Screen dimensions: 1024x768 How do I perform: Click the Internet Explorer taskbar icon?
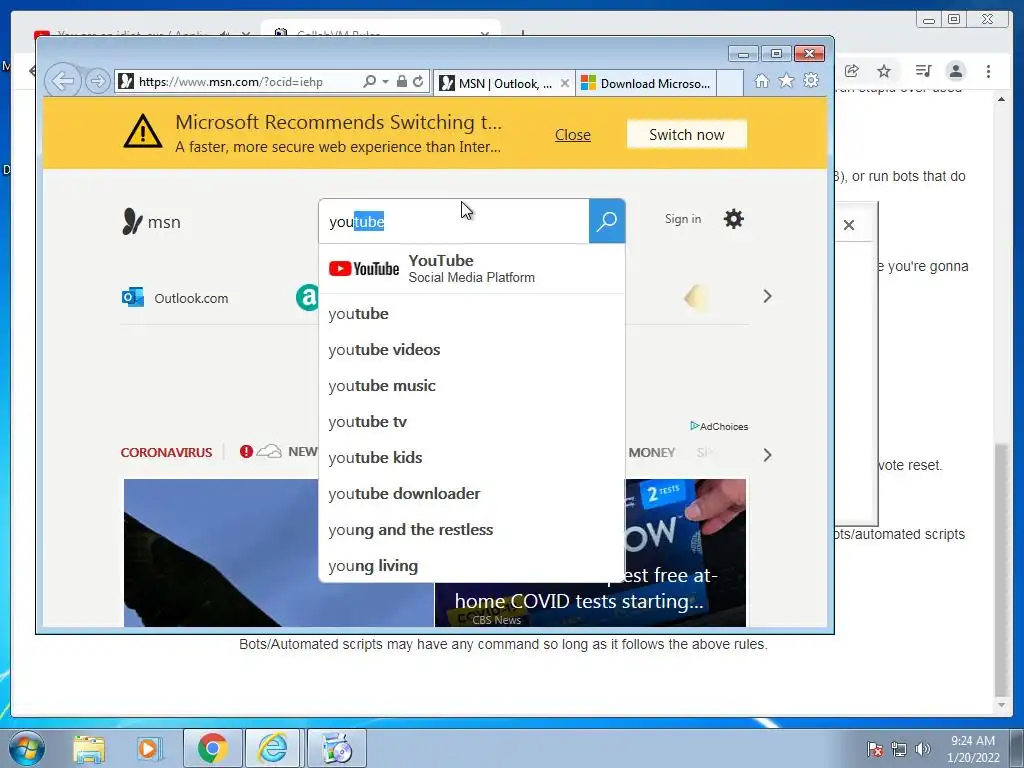coord(273,748)
